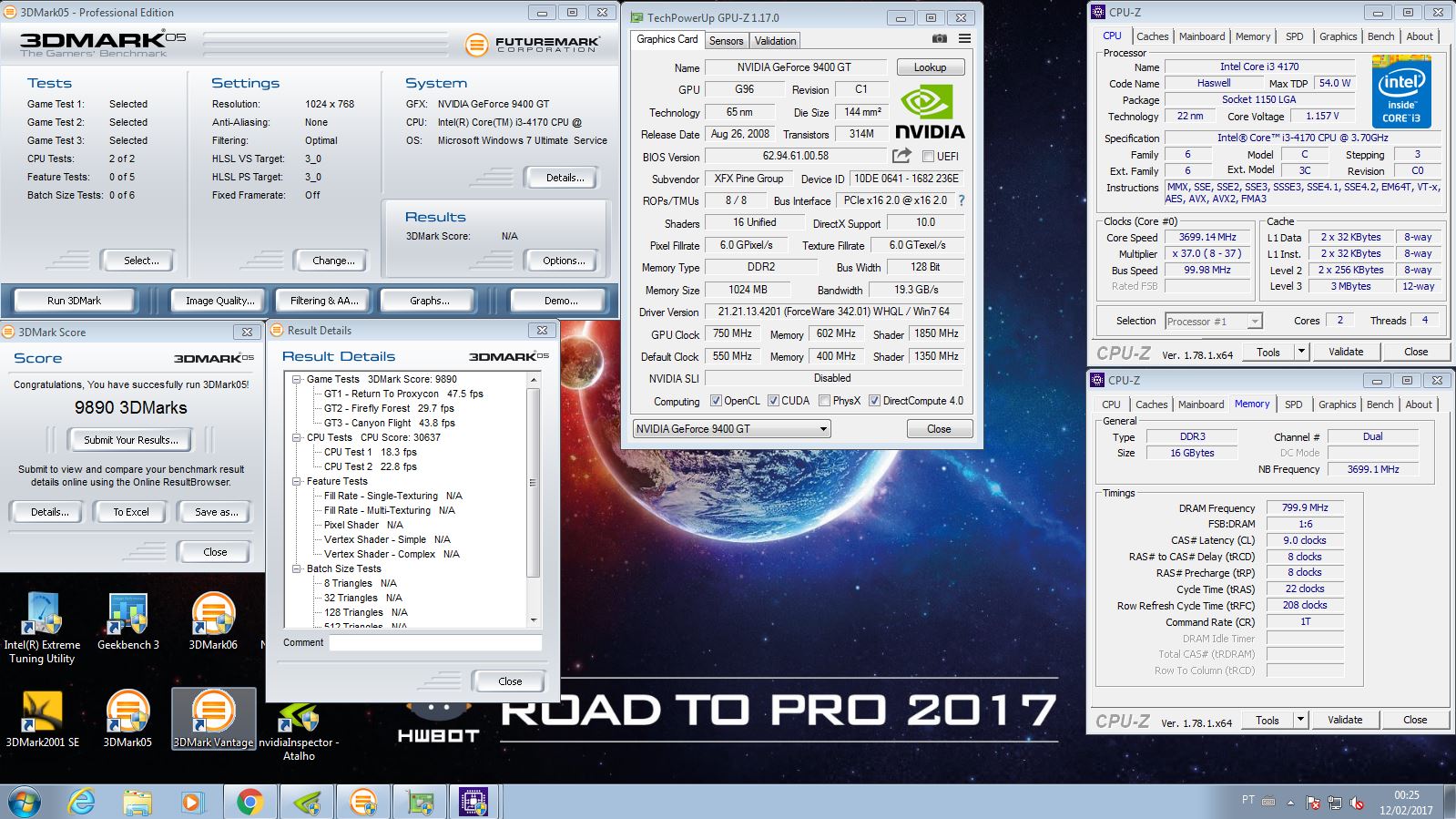Click the Graphs button in 3DMark05

pyautogui.click(x=430, y=301)
